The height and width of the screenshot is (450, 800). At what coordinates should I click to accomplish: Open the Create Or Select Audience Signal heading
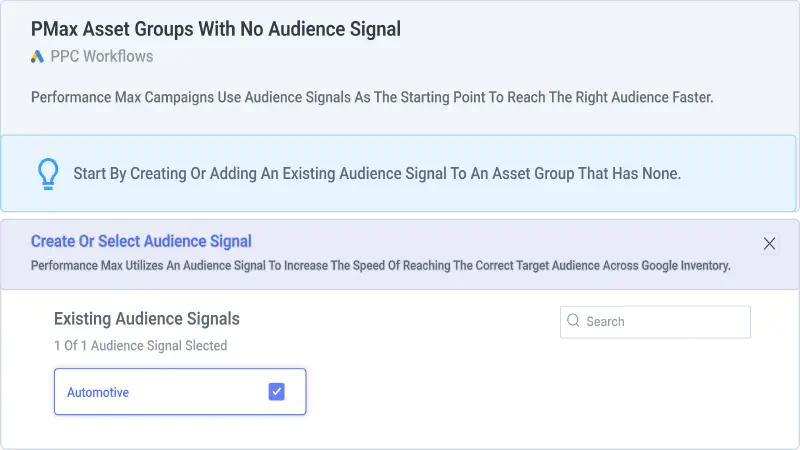[x=141, y=241]
